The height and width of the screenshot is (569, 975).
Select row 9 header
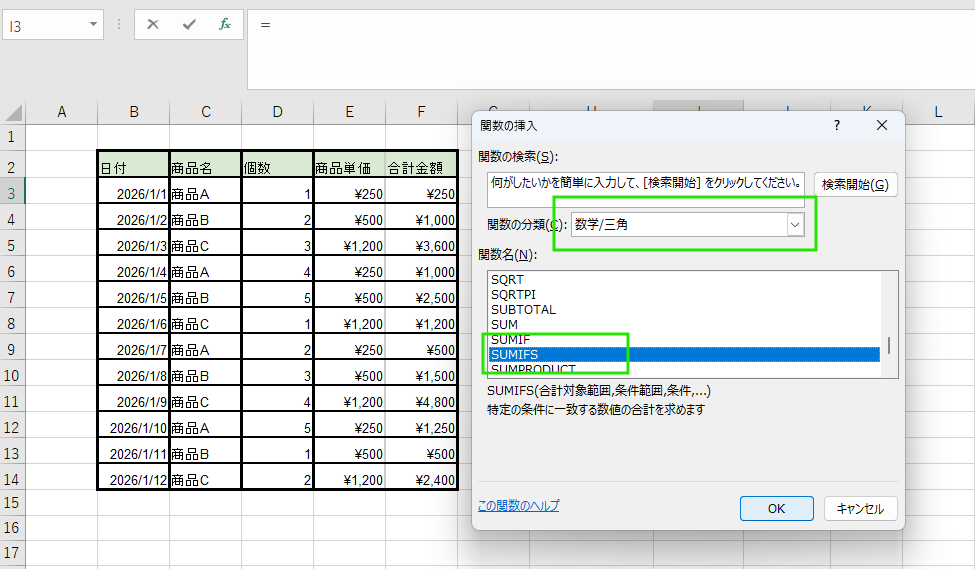pos(12,350)
